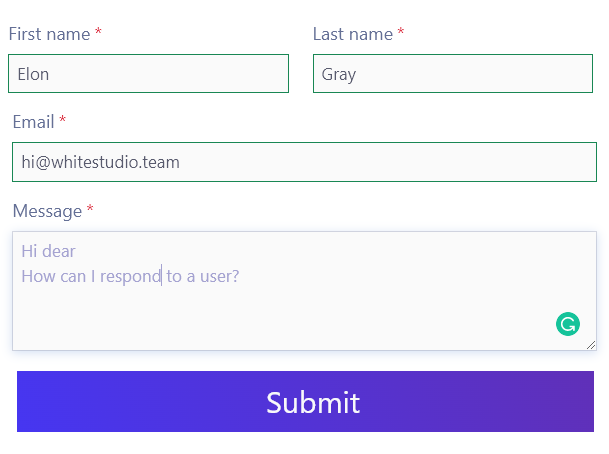Focus the Last name input field

[453, 73]
